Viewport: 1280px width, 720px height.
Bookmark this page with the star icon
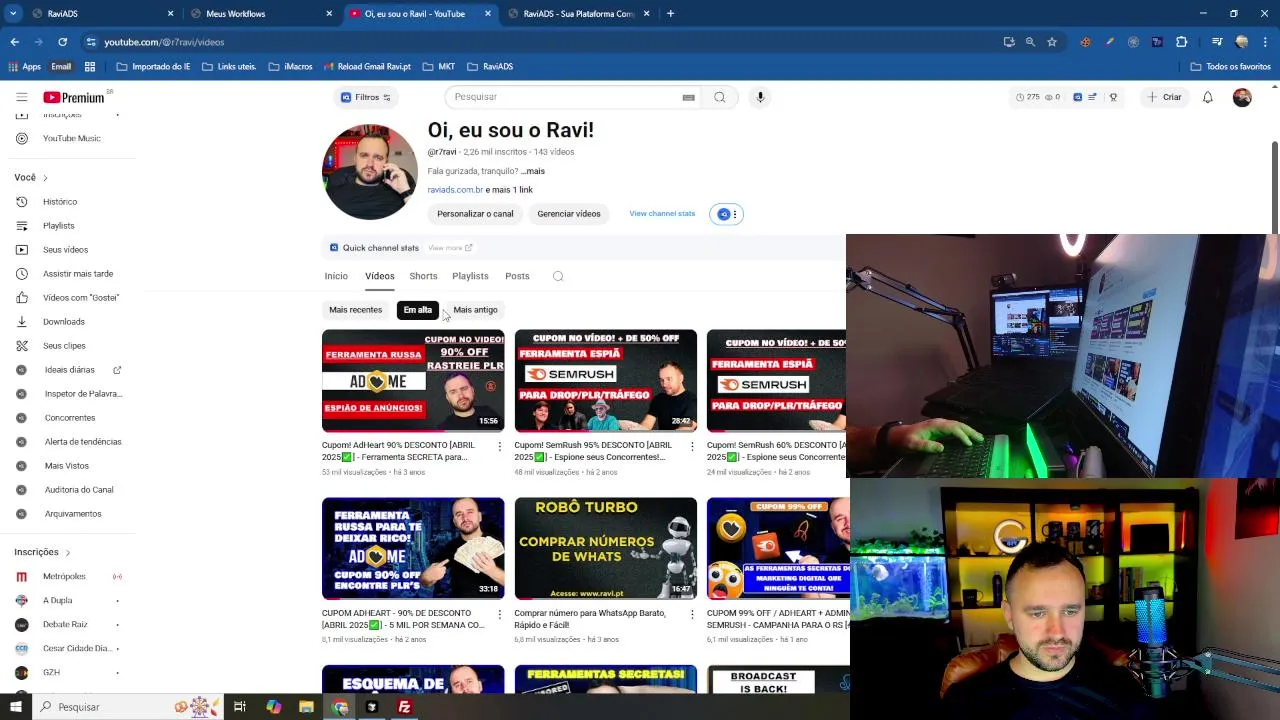[1052, 42]
